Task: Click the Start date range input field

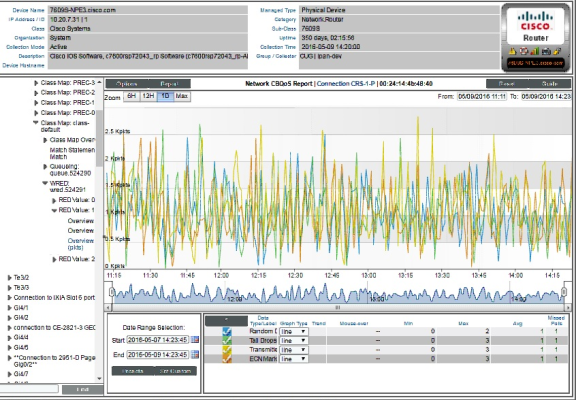Action: 158,340
